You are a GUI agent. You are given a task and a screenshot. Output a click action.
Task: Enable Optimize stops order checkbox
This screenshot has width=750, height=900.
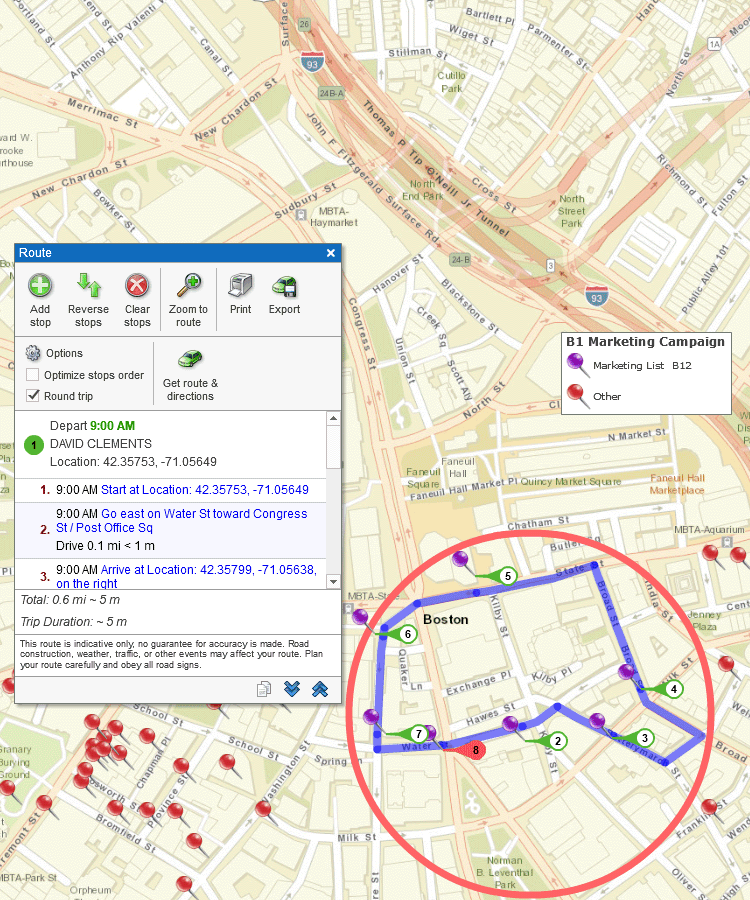(x=33, y=375)
